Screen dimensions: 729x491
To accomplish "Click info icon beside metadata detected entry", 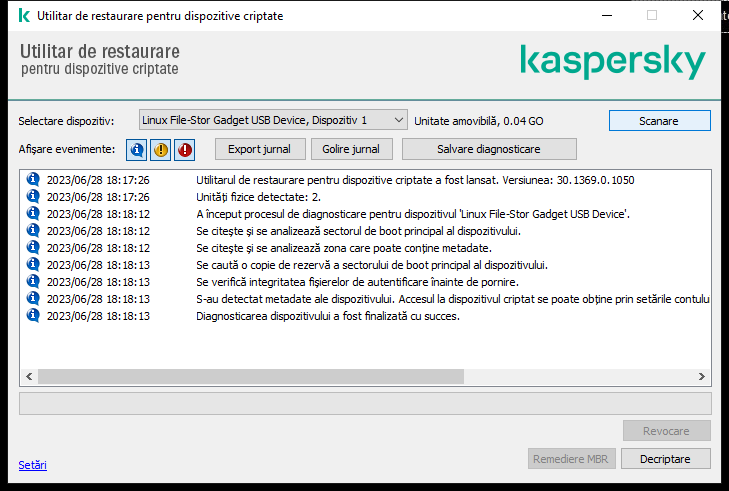I will (x=33, y=298).
